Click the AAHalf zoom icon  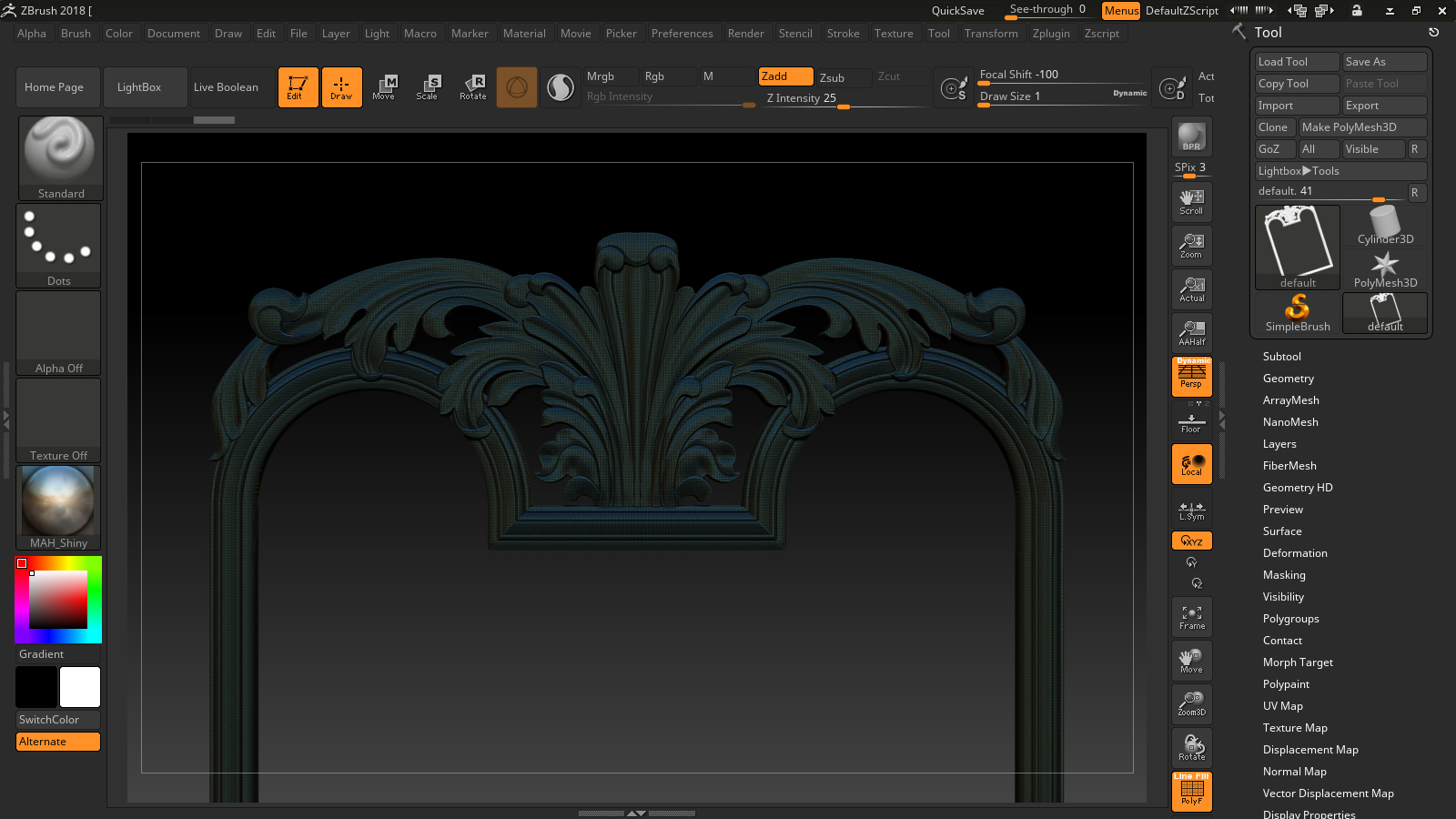1191,332
